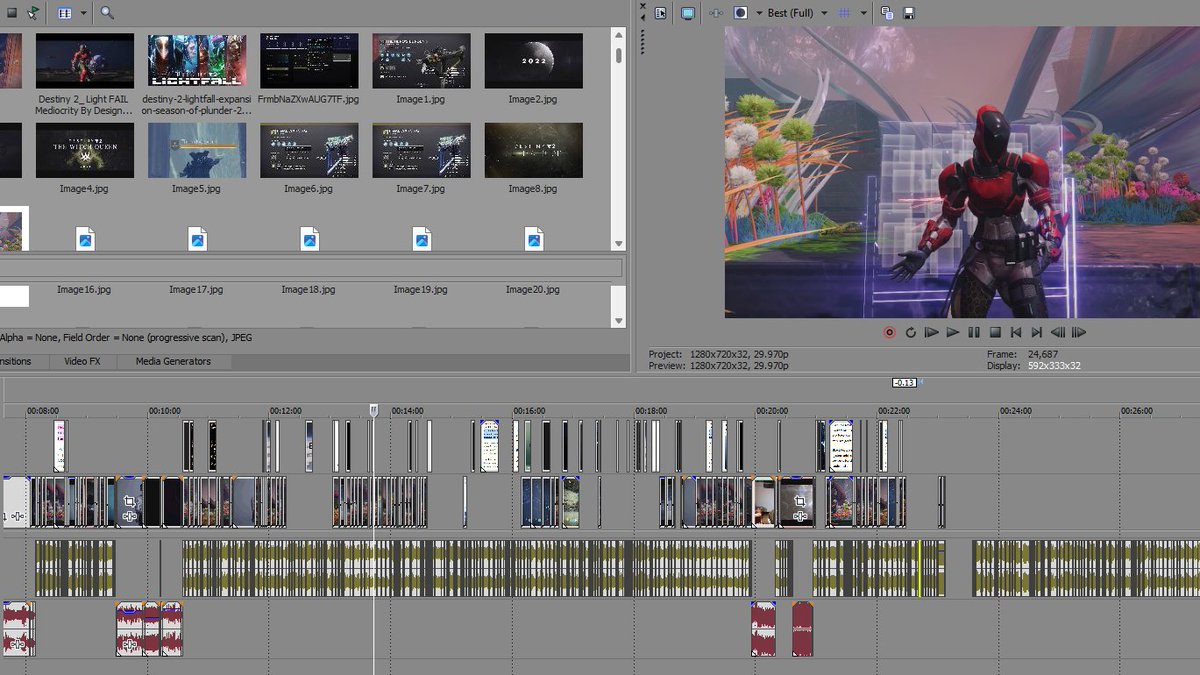Click Previous Frame button

[1058, 332]
